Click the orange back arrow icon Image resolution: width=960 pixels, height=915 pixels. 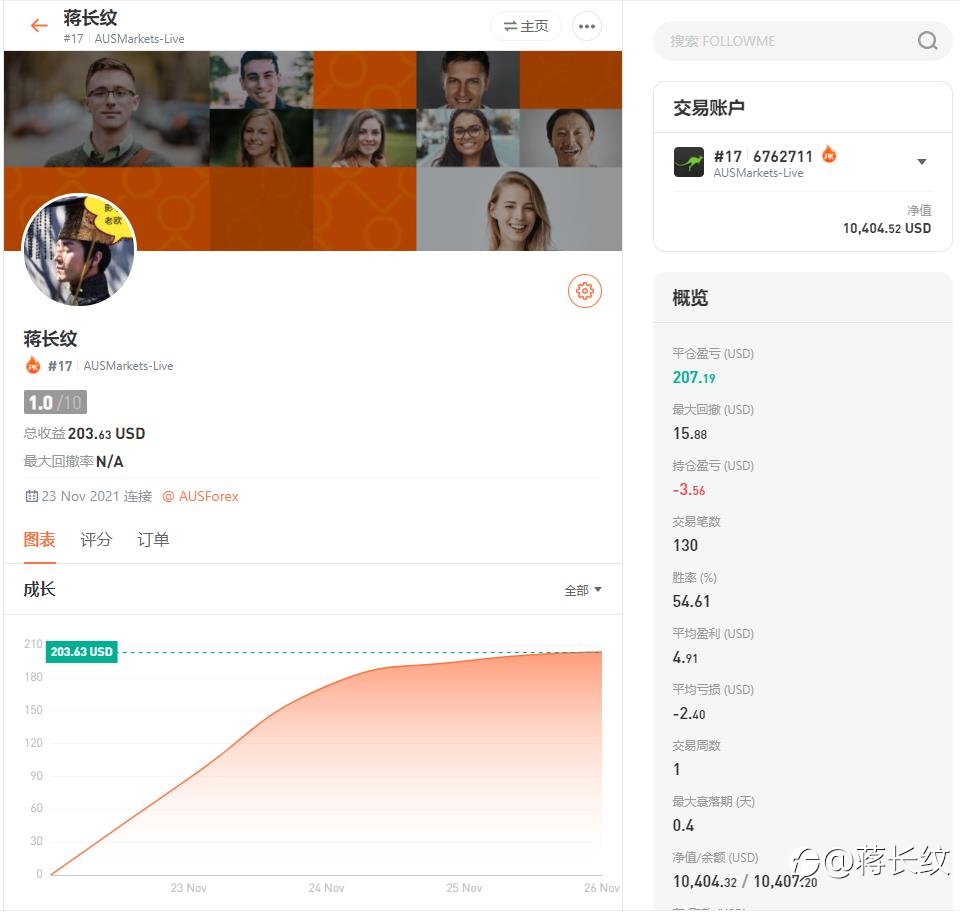coord(39,25)
